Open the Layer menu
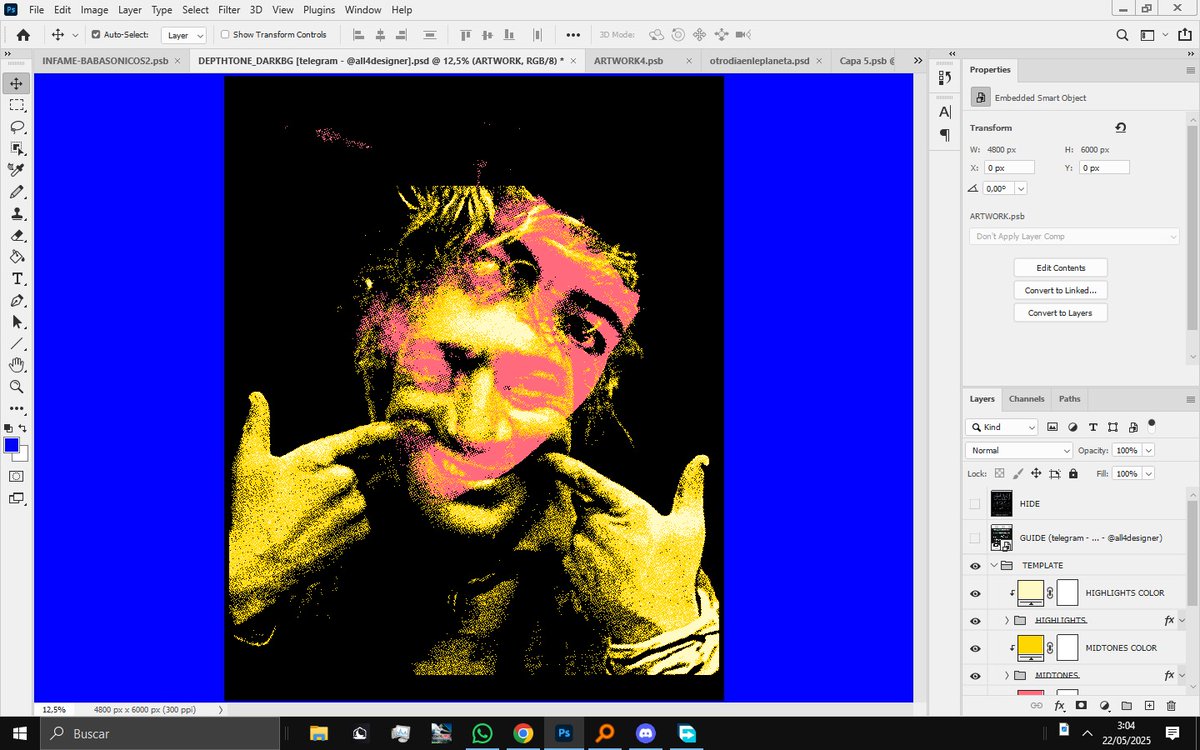Viewport: 1200px width, 750px height. click(130, 10)
